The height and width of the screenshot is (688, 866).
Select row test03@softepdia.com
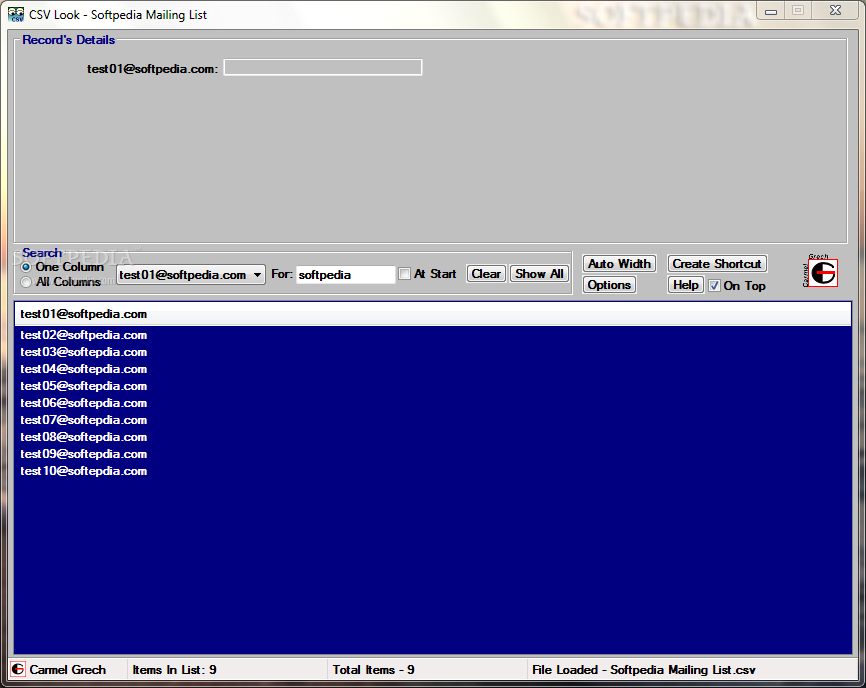click(x=432, y=352)
